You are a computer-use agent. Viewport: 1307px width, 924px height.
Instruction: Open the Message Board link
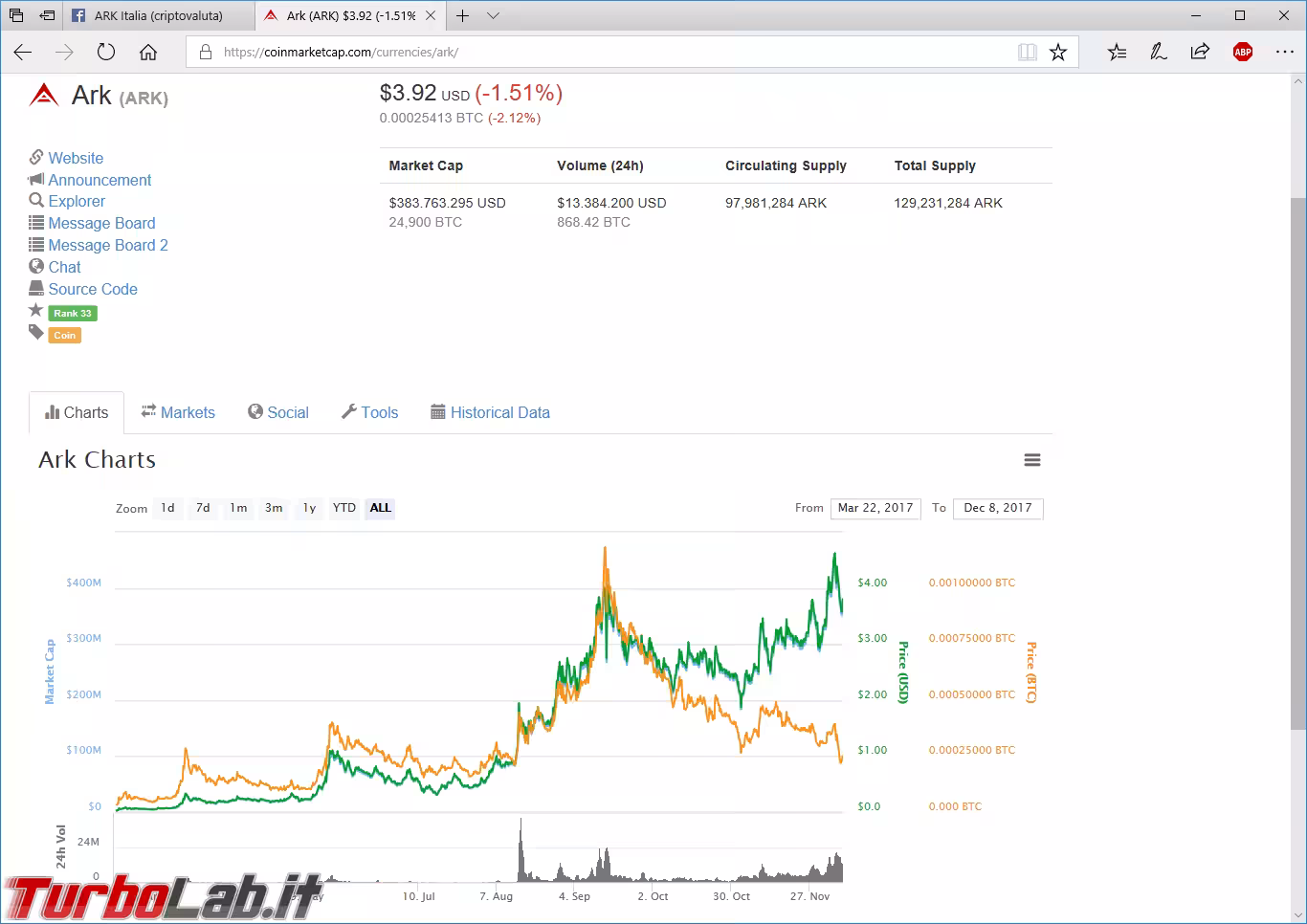101,223
